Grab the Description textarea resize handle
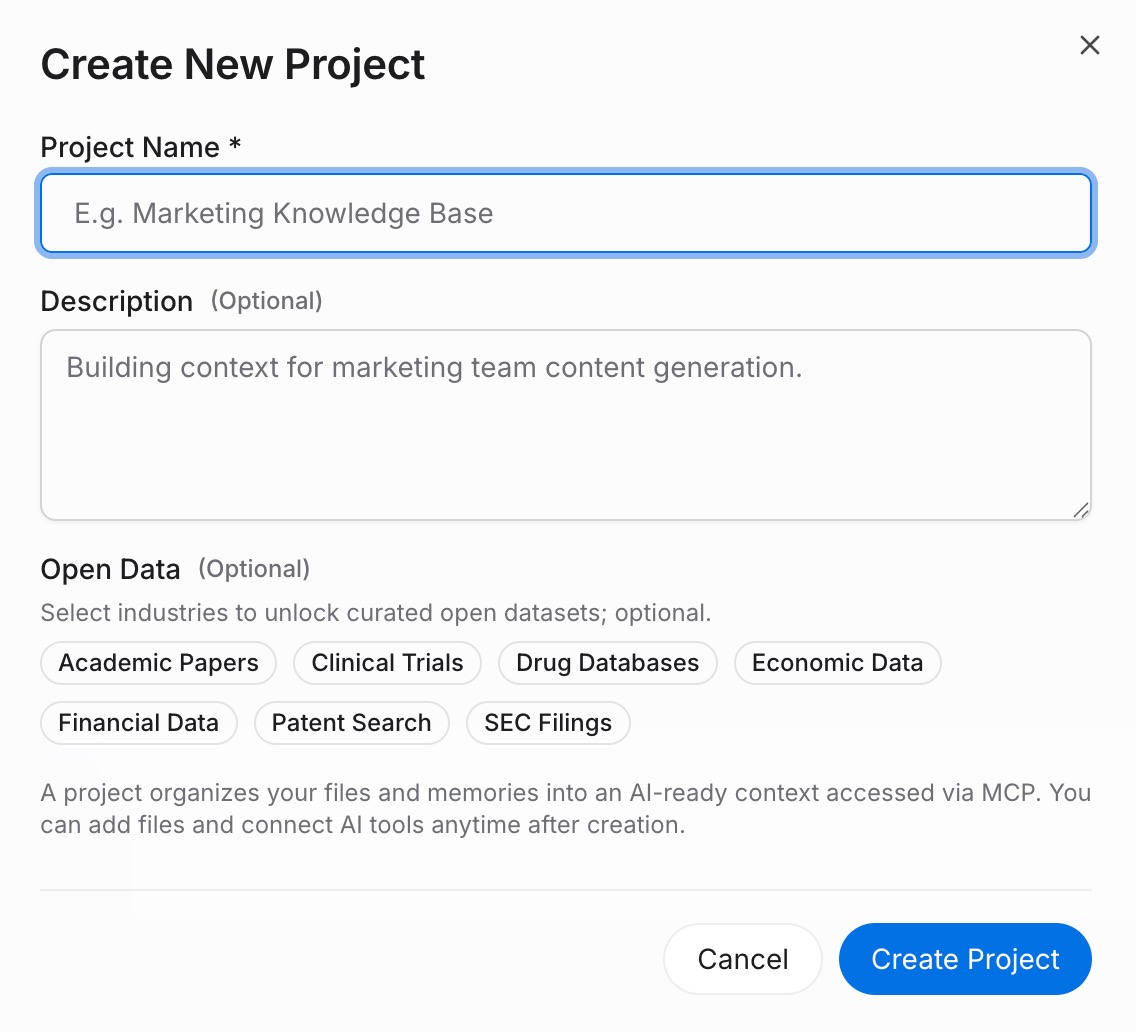 pos(1080,510)
